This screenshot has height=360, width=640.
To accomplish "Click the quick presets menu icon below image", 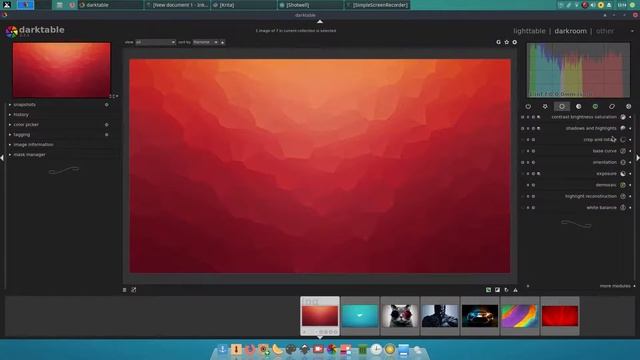I will pyautogui.click(x=124, y=290).
